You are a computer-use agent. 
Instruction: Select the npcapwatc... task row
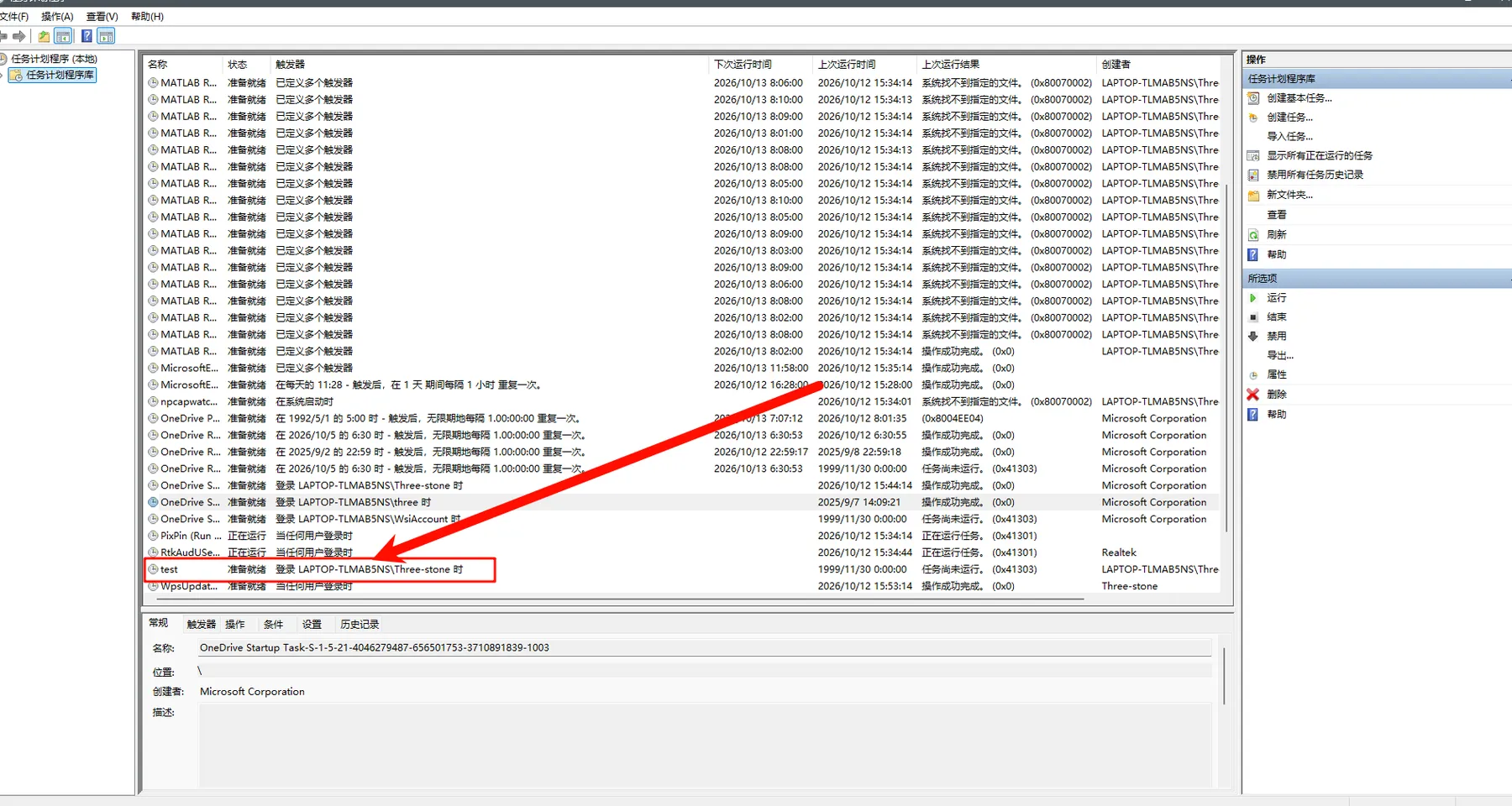click(x=682, y=401)
